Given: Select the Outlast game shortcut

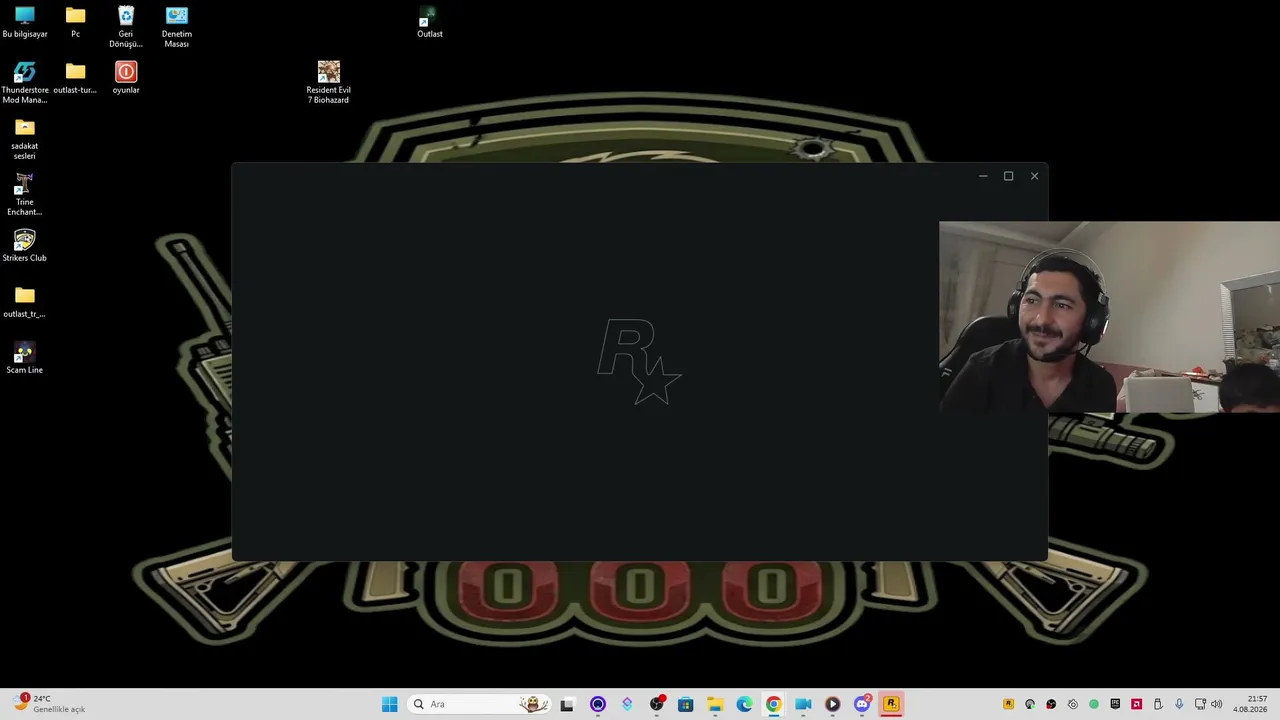Looking at the screenshot, I should [430, 22].
